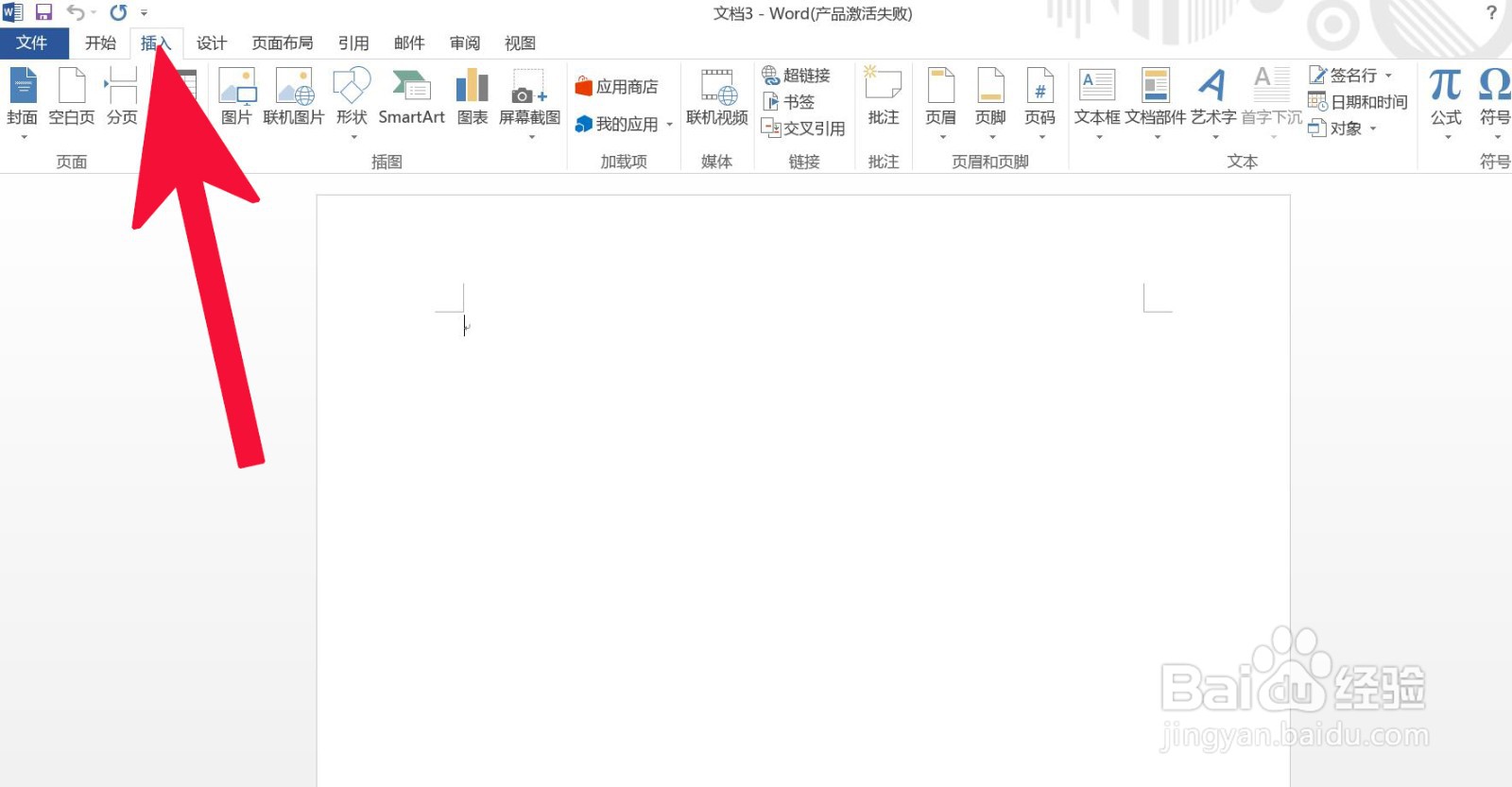
Task: Click the Word application icon in title bar
Action: (13, 12)
